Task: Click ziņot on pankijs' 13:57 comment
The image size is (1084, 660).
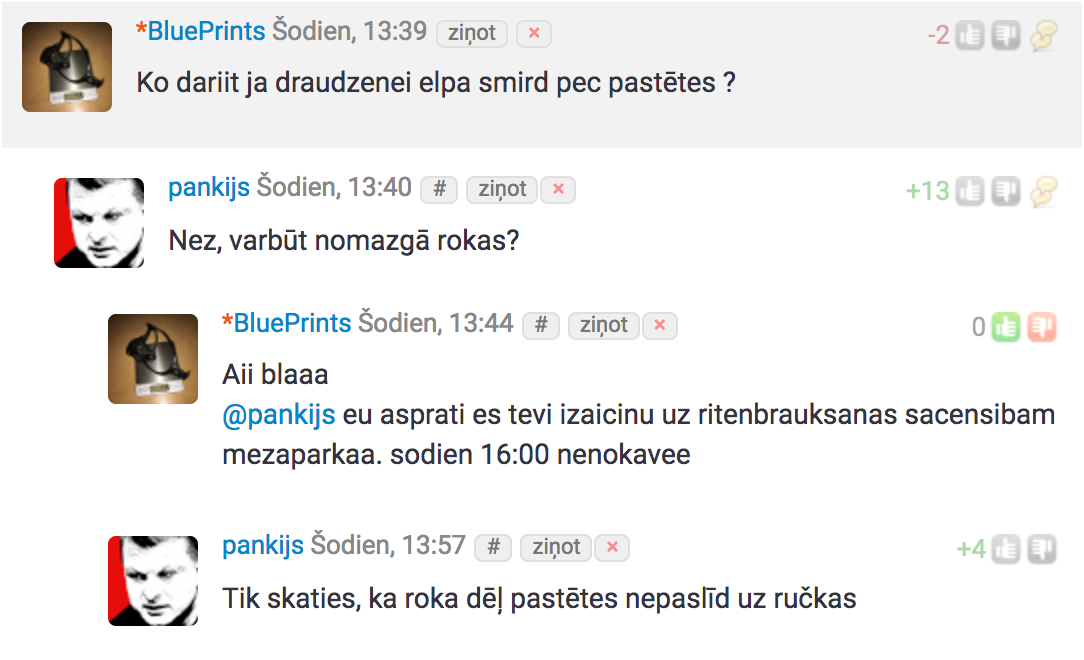Action: pyautogui.click(x=556, y=547)
